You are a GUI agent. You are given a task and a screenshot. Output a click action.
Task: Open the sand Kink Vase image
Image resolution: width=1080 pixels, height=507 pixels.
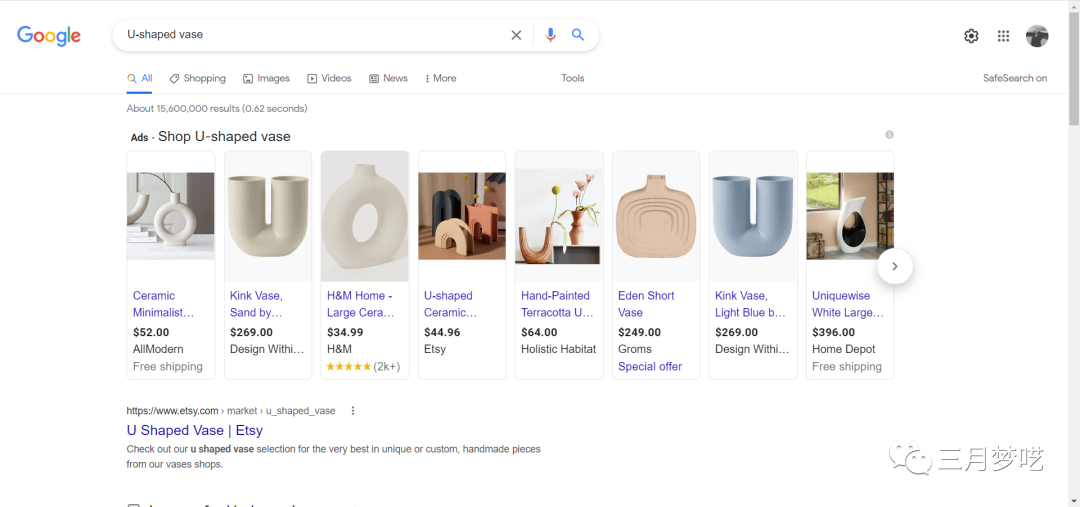click(x=268, y=216)
